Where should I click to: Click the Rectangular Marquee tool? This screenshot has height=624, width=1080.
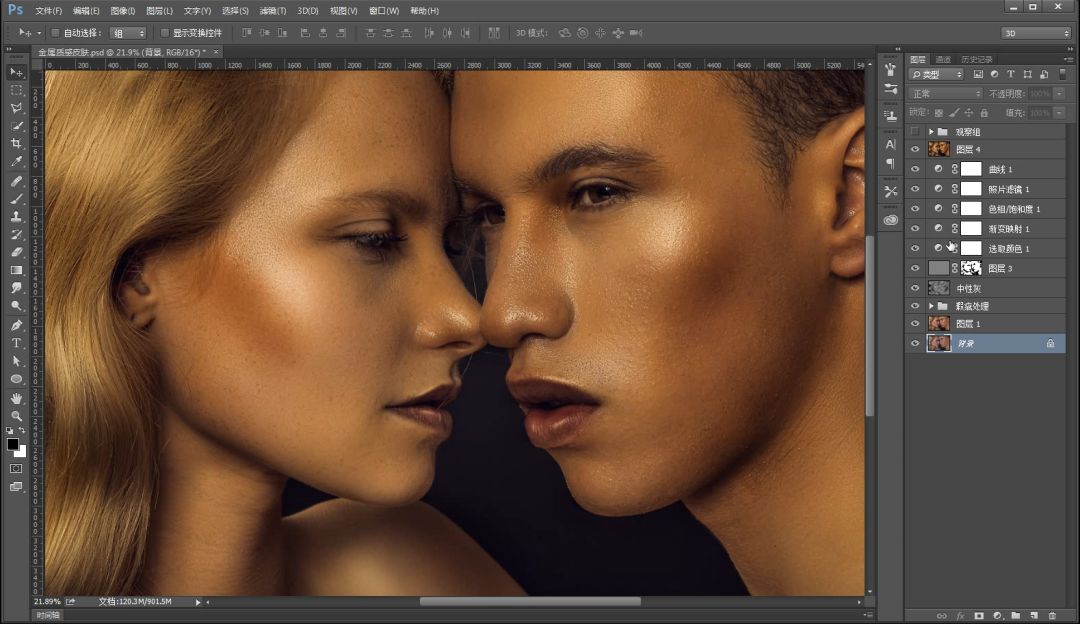(x=16, y=90)
